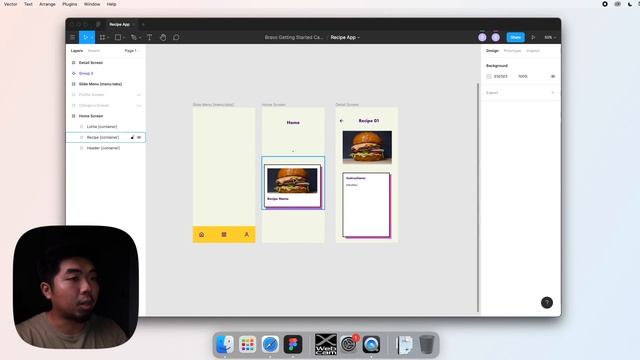The image size is (640, 360).
Task: Switch to the Design tab
Action: pos(492,51)
